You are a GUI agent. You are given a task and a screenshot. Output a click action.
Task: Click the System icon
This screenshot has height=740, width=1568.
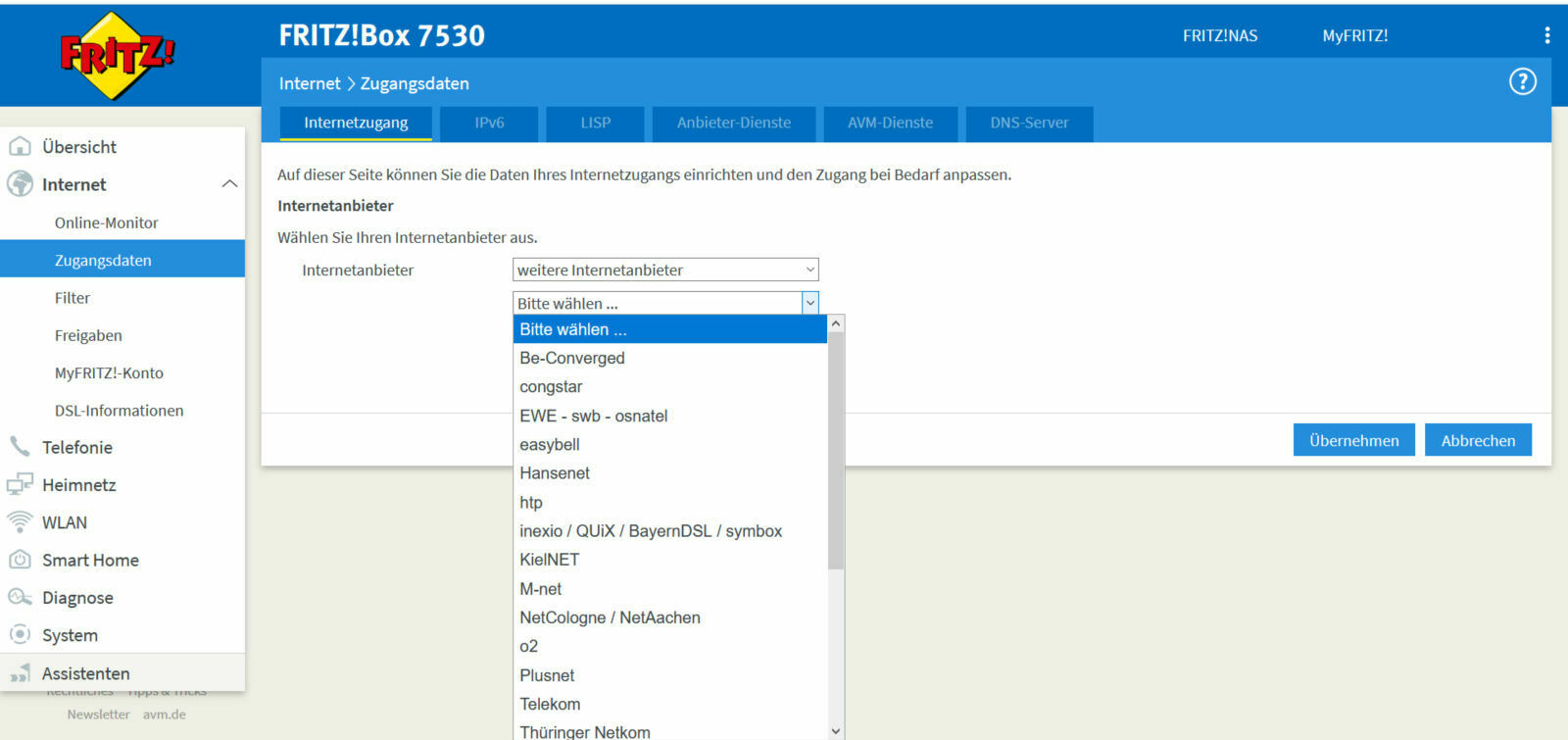[20, 634]
